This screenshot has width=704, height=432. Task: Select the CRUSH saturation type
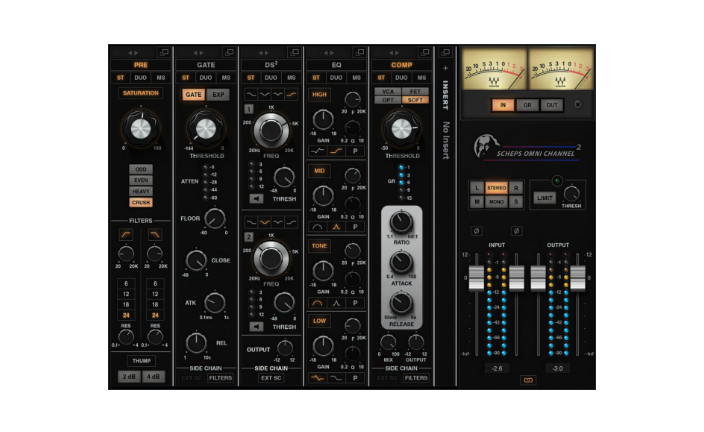click(x=141, y=203)
